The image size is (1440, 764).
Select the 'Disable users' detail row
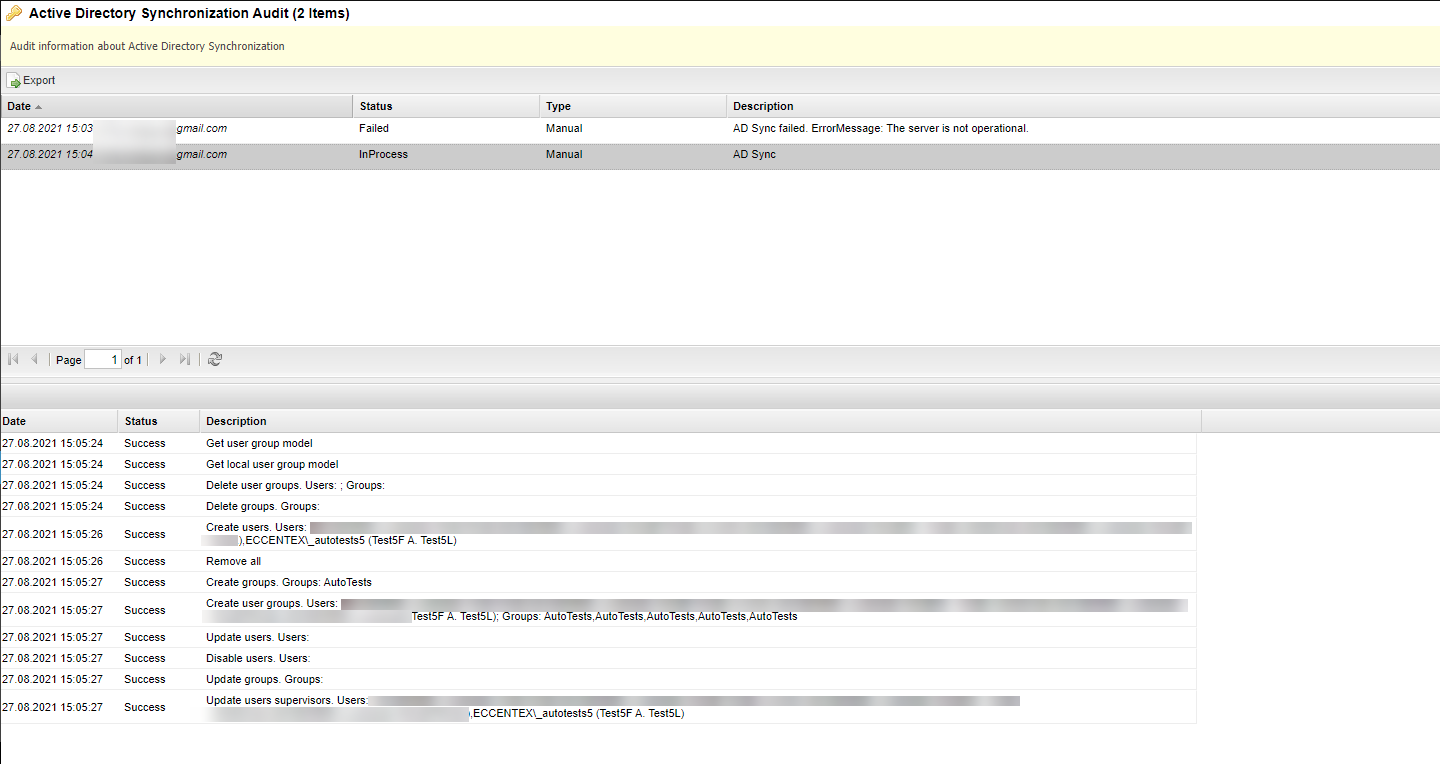pyautogui.click(x=258, y=658)
